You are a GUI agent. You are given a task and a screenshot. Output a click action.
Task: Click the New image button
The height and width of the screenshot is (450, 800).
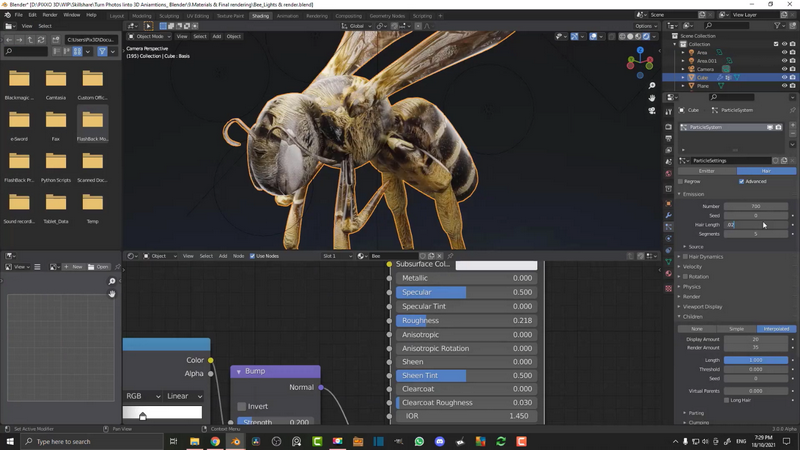coord(73,267)
